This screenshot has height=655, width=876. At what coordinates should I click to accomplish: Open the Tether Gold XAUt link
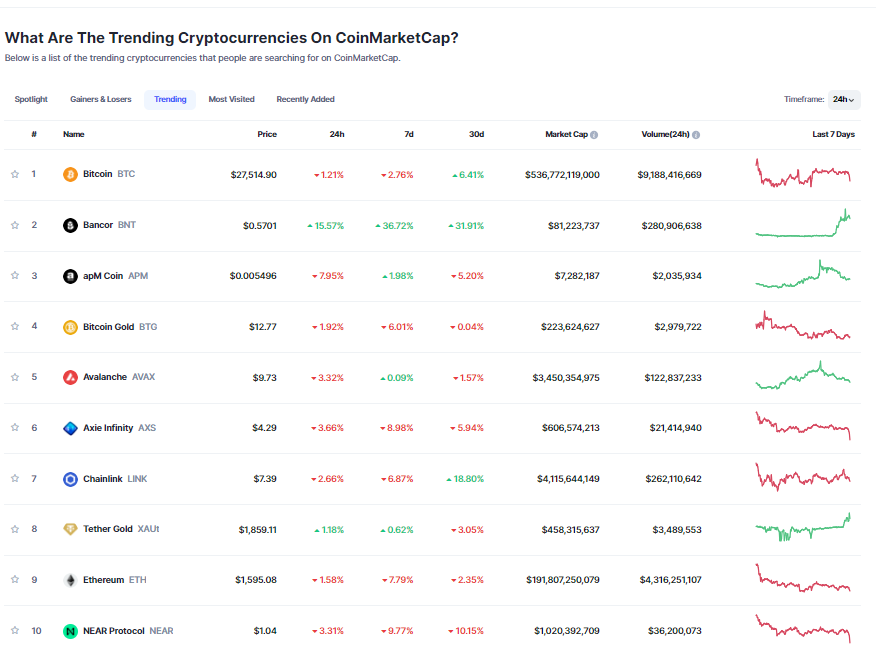[x=121, y=529]
